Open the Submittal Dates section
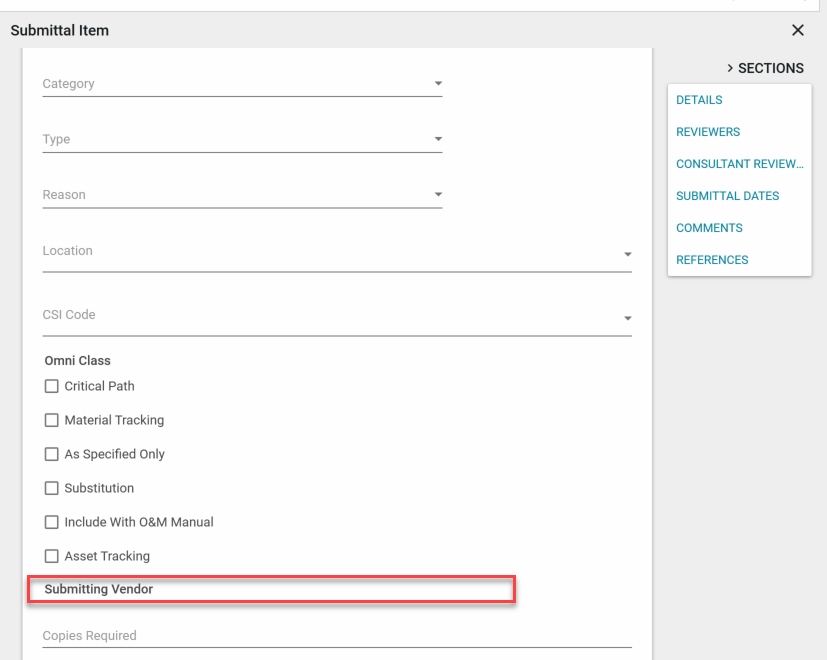 (727, 196)
